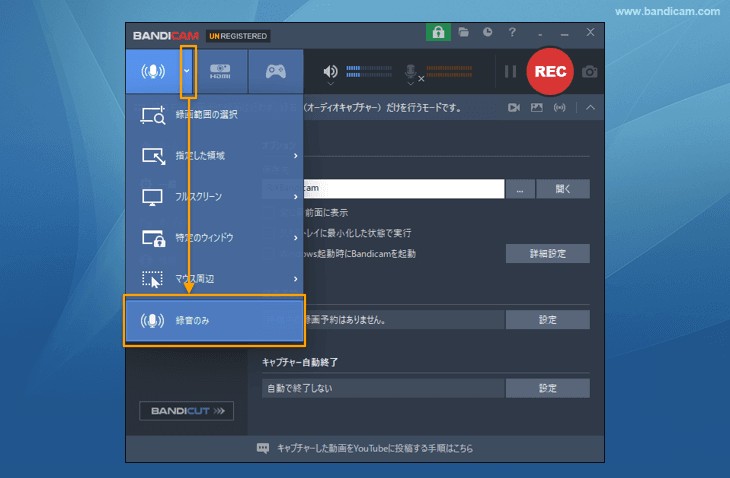
Task: Expand the フルスクリーン submenu arrow
Action: point(296,196)
